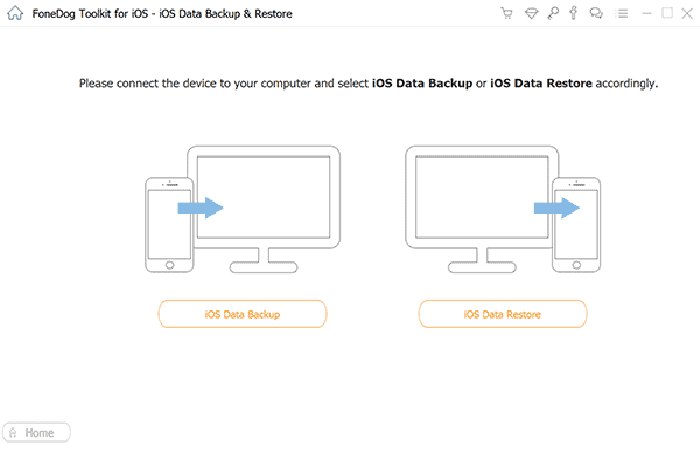The width and height of the screenshot is (700, 450).
Task: Click the phone in the restore illustration
Action: coord(576,225)
